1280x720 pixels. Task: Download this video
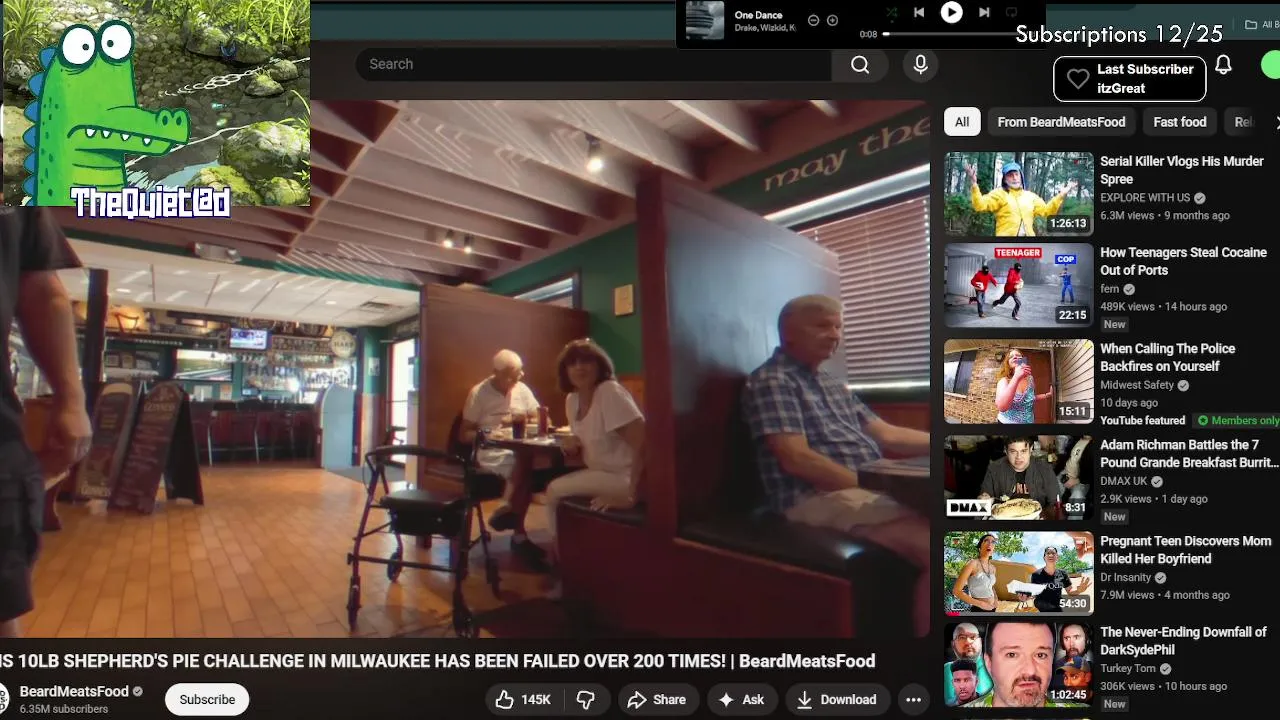836,700
